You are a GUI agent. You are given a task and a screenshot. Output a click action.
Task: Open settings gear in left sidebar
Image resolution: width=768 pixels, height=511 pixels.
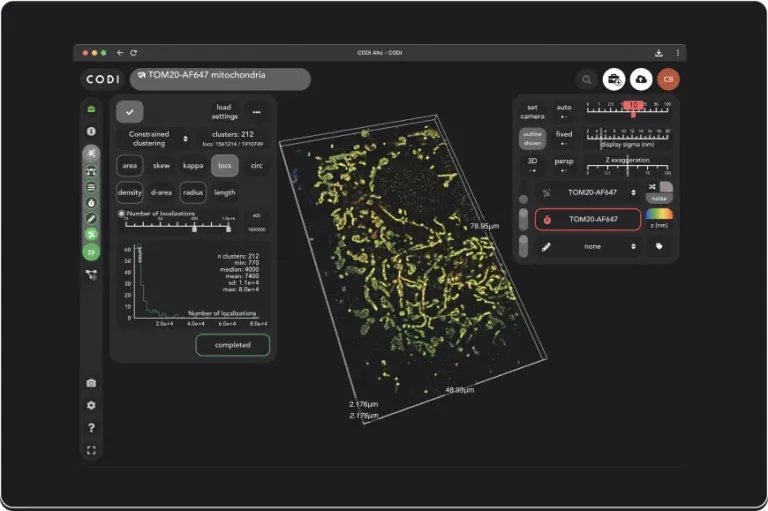[91, 406]
